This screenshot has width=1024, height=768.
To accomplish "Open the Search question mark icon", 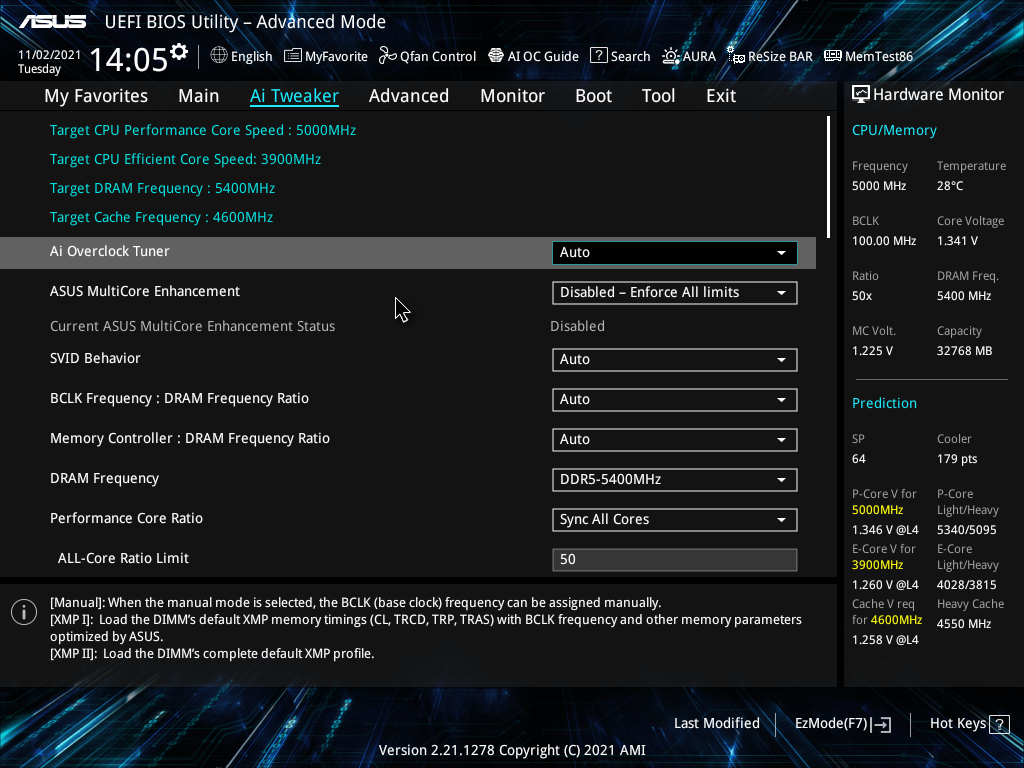I will coord(598,56).
